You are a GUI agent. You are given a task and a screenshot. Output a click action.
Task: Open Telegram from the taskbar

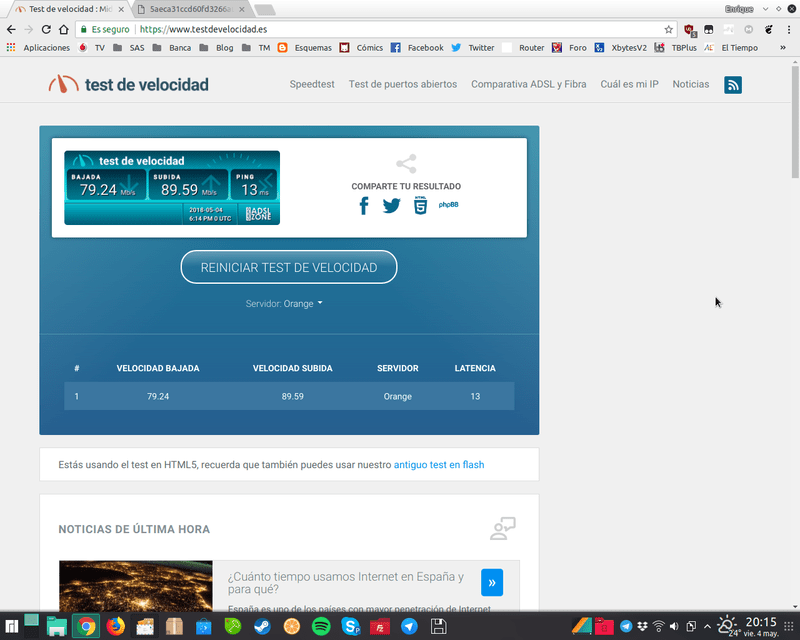click(409, 626)
